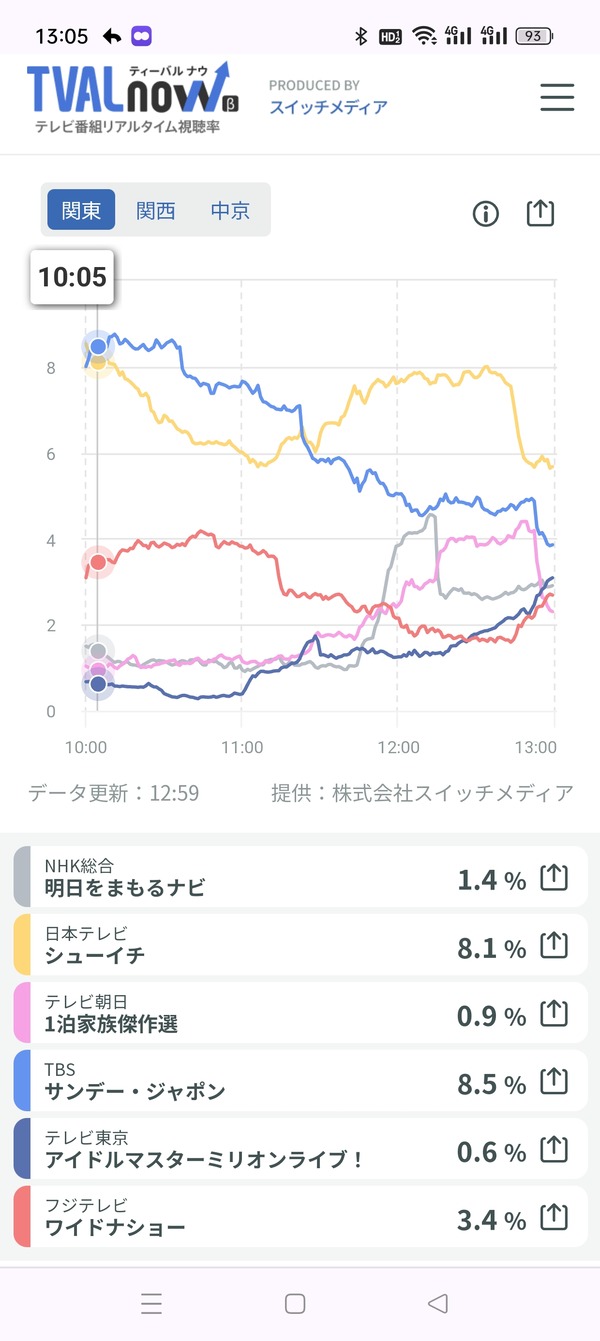600x1341 pixels.
Task: Open the chart info icon
Action: (486, 214)
